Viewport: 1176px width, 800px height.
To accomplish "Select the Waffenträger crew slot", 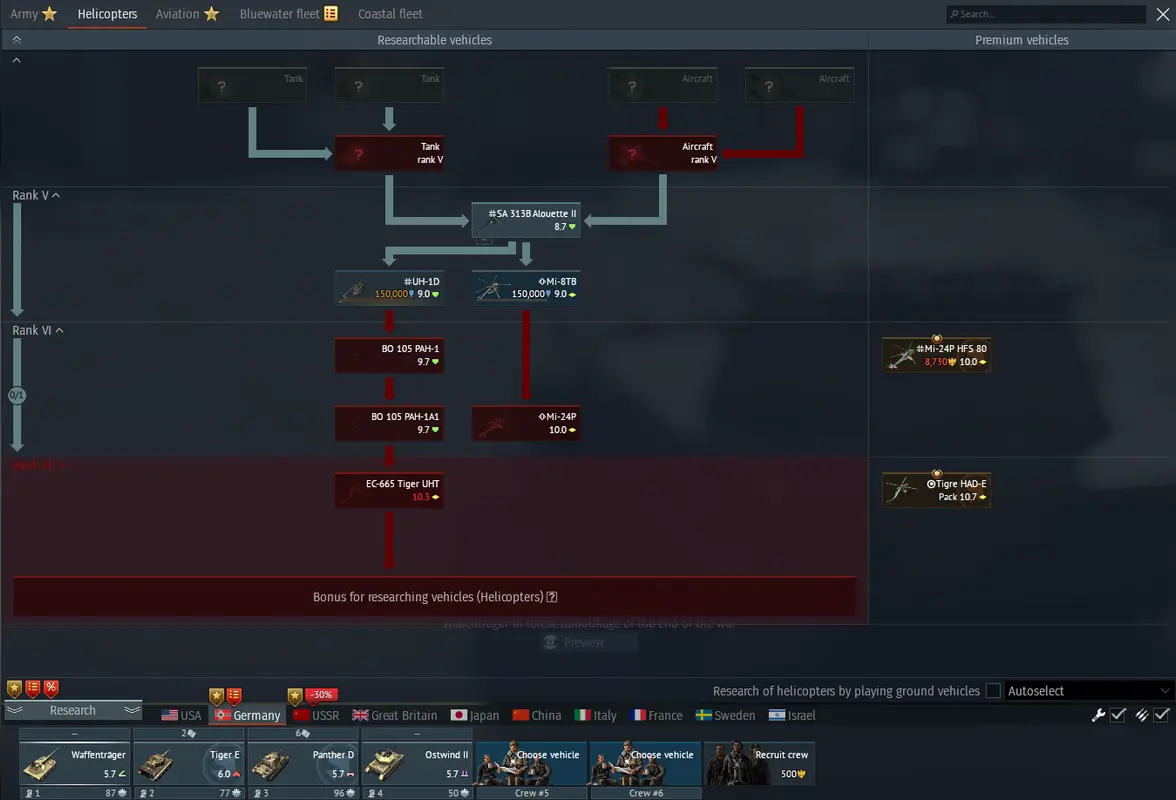I will pos(74,763).
